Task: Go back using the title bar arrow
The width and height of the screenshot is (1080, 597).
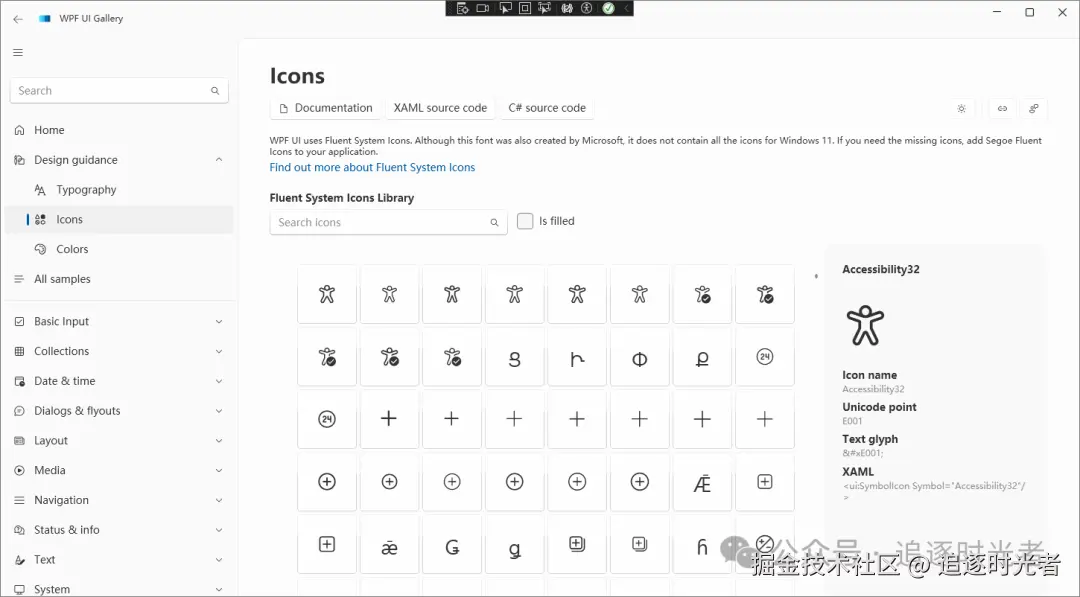Action: (x=18, y=19)
